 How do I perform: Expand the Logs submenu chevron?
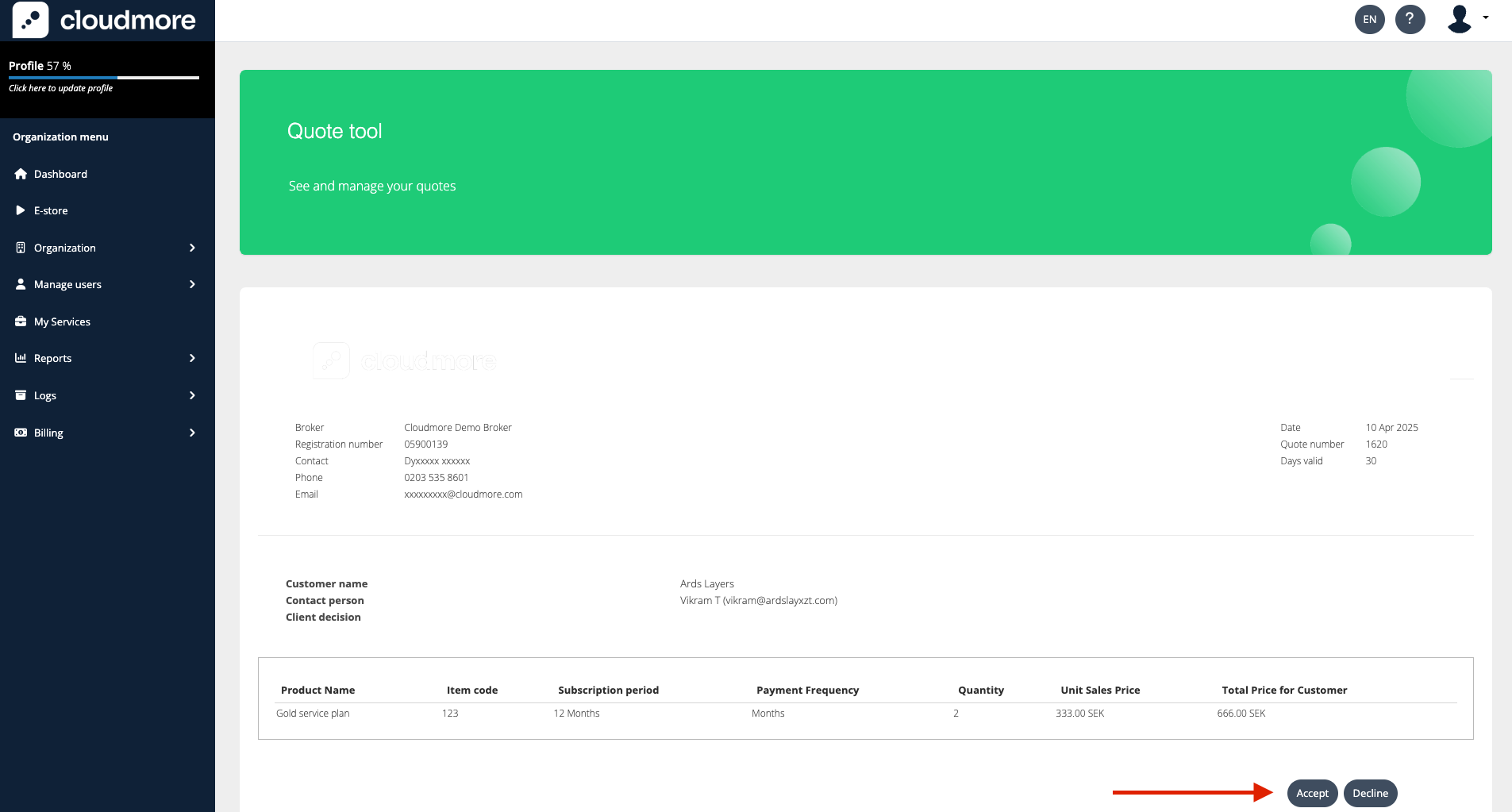coord(192,395)
